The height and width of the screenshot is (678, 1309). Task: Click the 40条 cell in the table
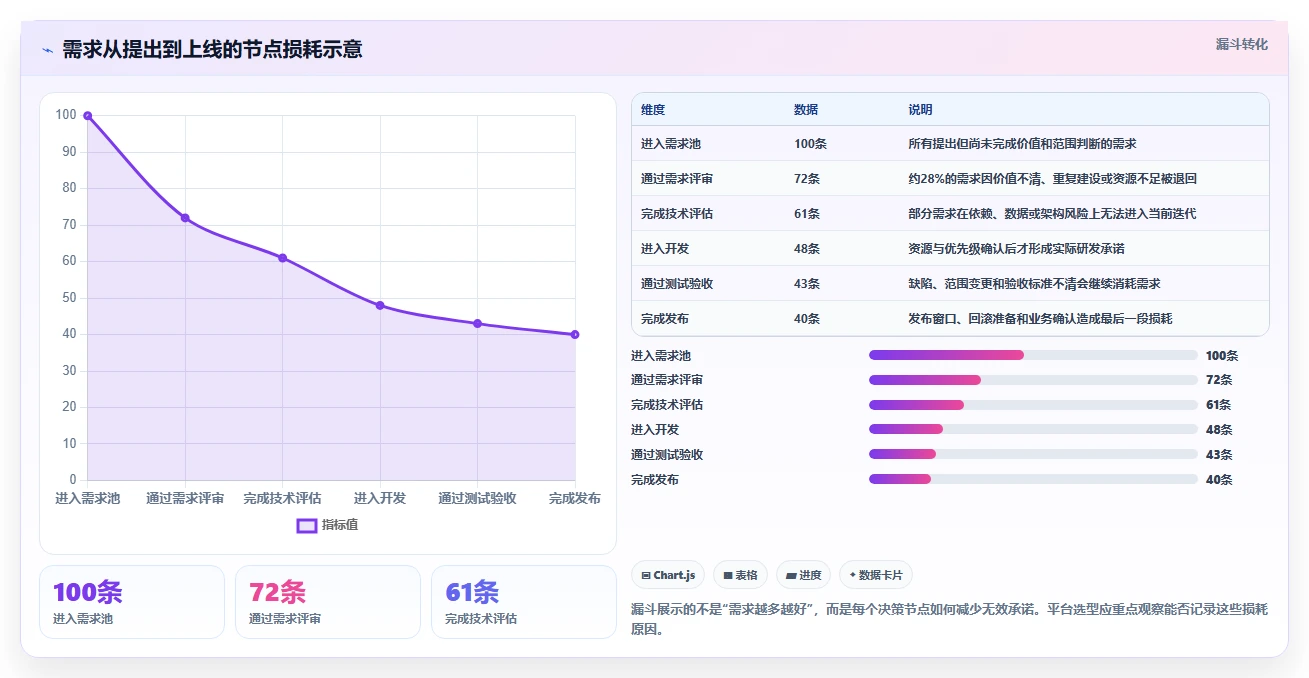[807, 319]
